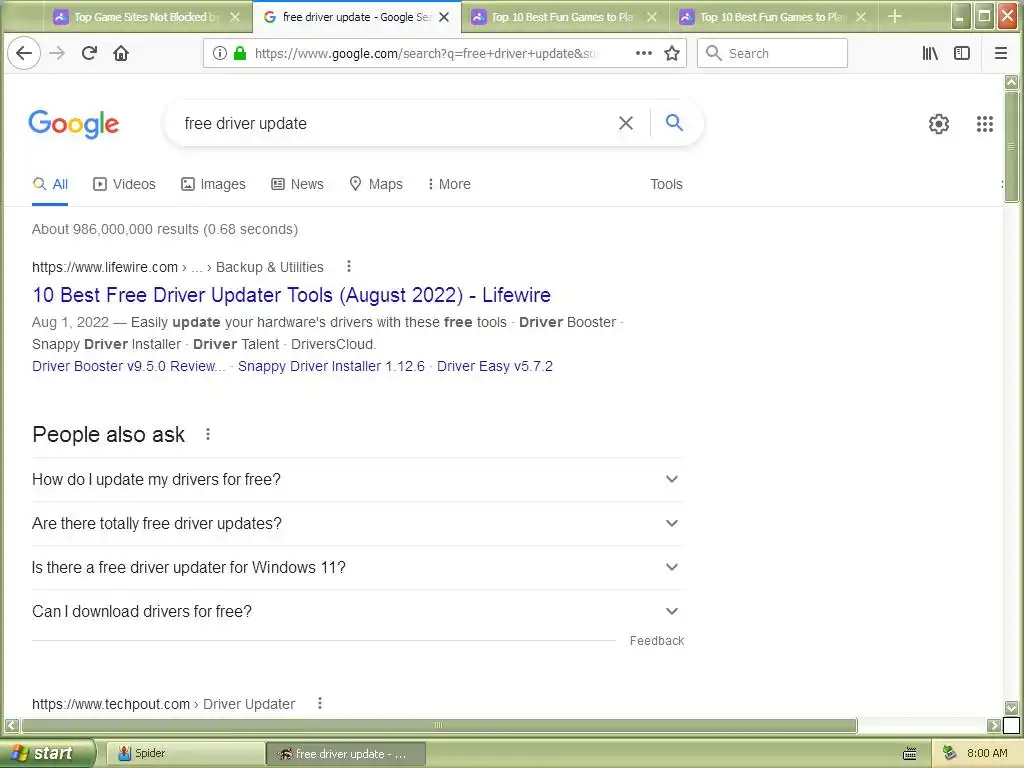The image size is (1024, 768).
Task: Open the Tools search options
Action: tap(666, 184)
